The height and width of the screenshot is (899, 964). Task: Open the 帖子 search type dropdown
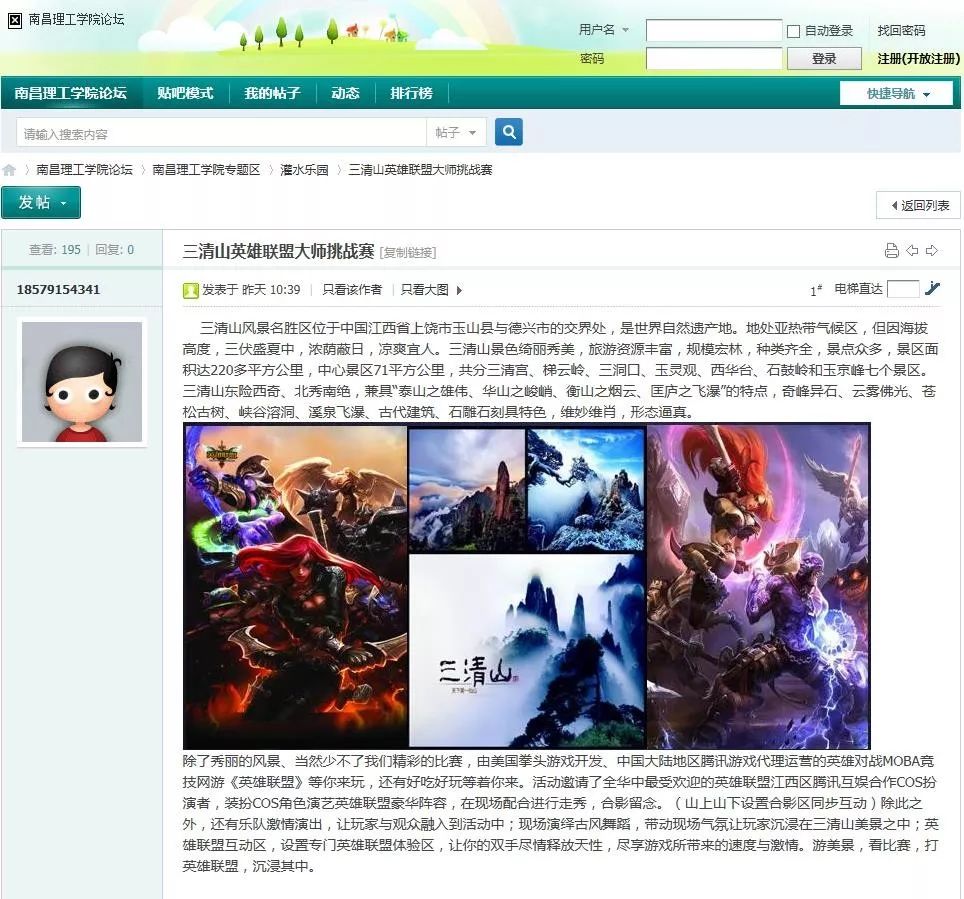(x=456, y=132)
